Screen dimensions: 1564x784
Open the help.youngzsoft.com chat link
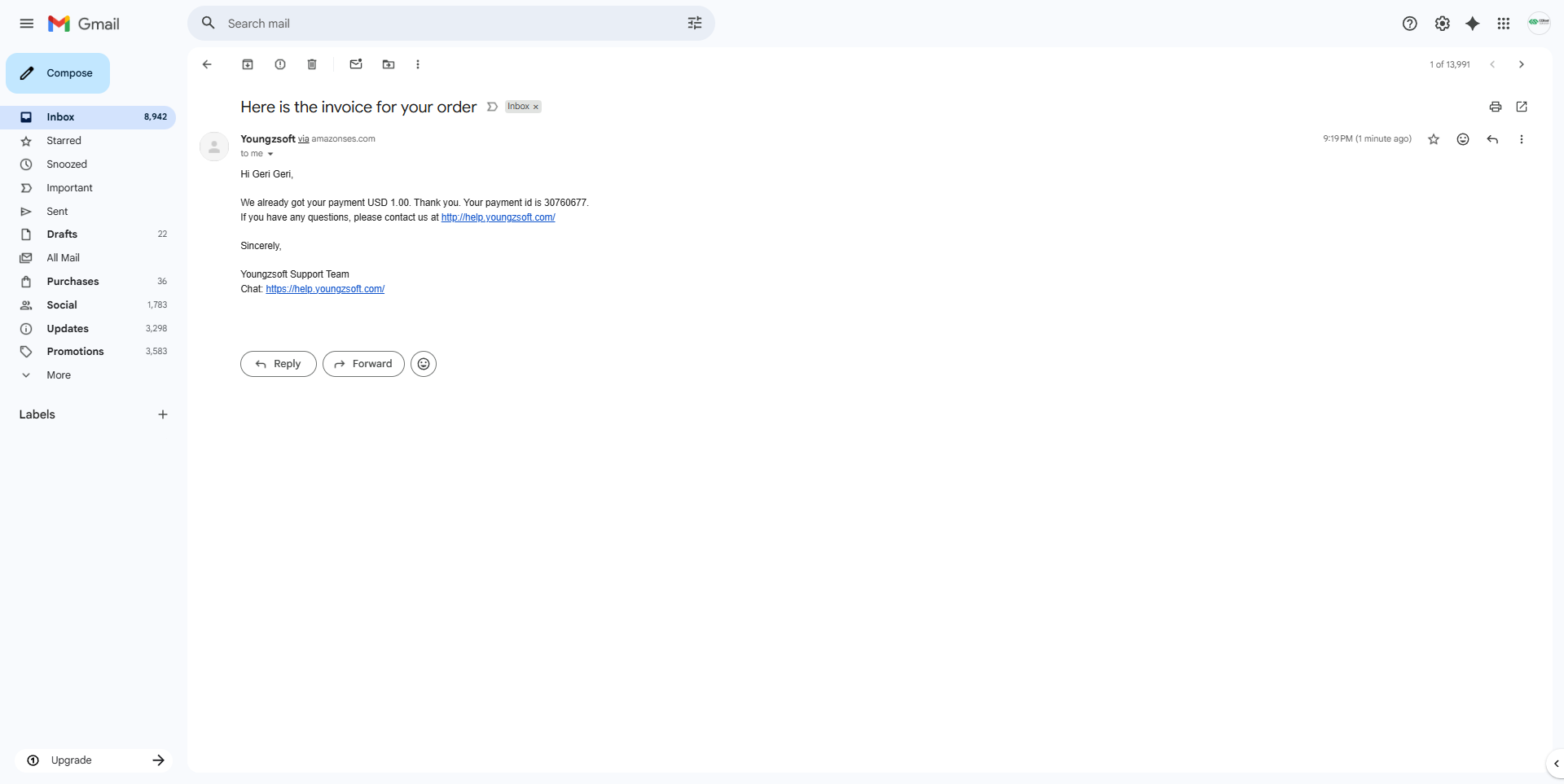pyautogui.click(x=325, y=289)
